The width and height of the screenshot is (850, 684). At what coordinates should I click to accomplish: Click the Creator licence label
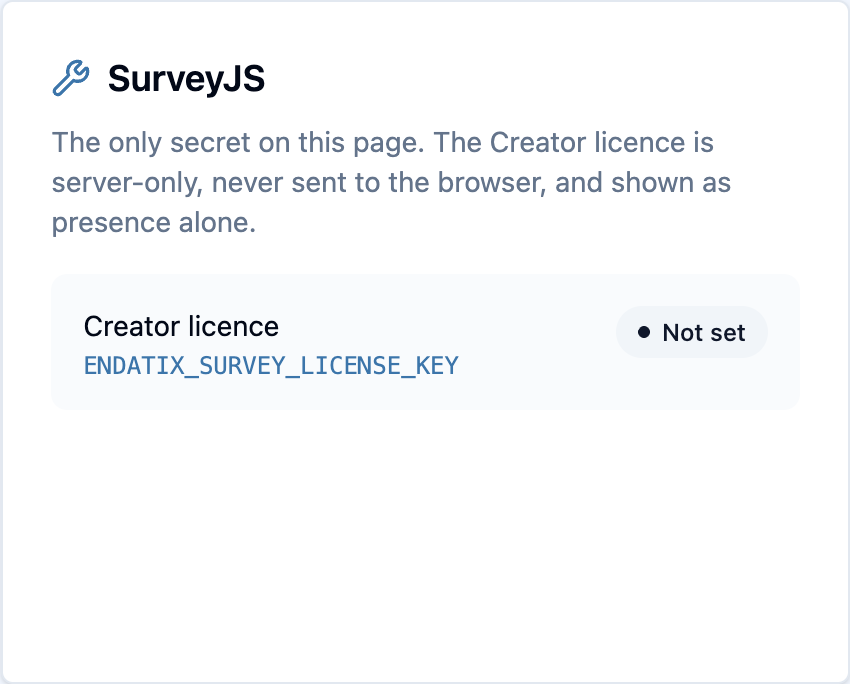pyautogui.click(x=181, y=327)
